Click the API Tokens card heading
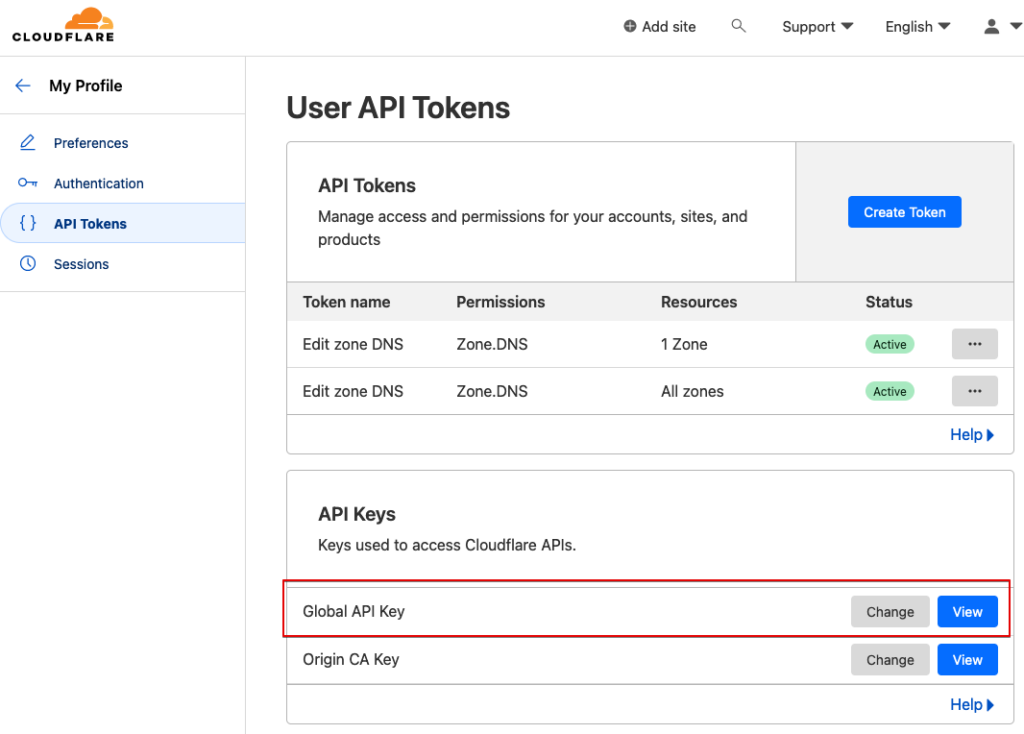The width and height of the screenshot is (1024, 734). [366, 185]
